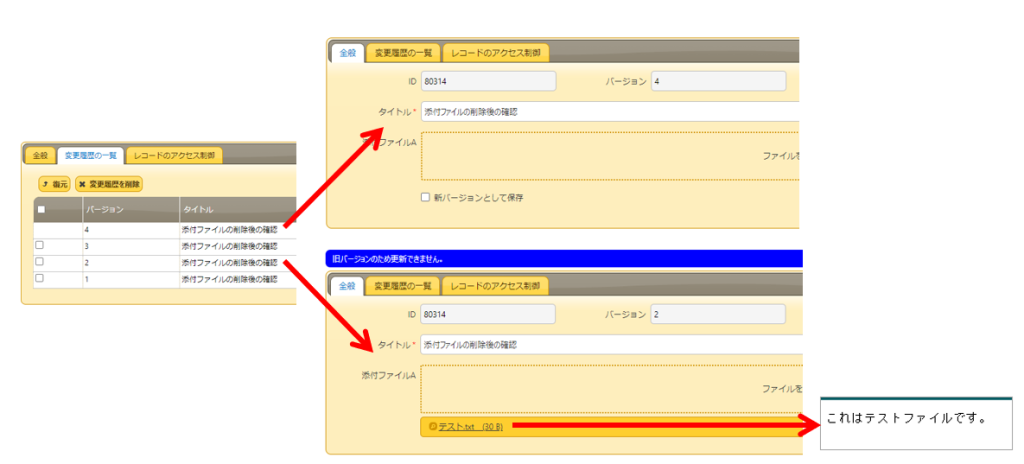Screen dimensions: 1024x464
Task: Check the checkbox for version 3 row
Action: pyautogui.click(x=39, y=245)
